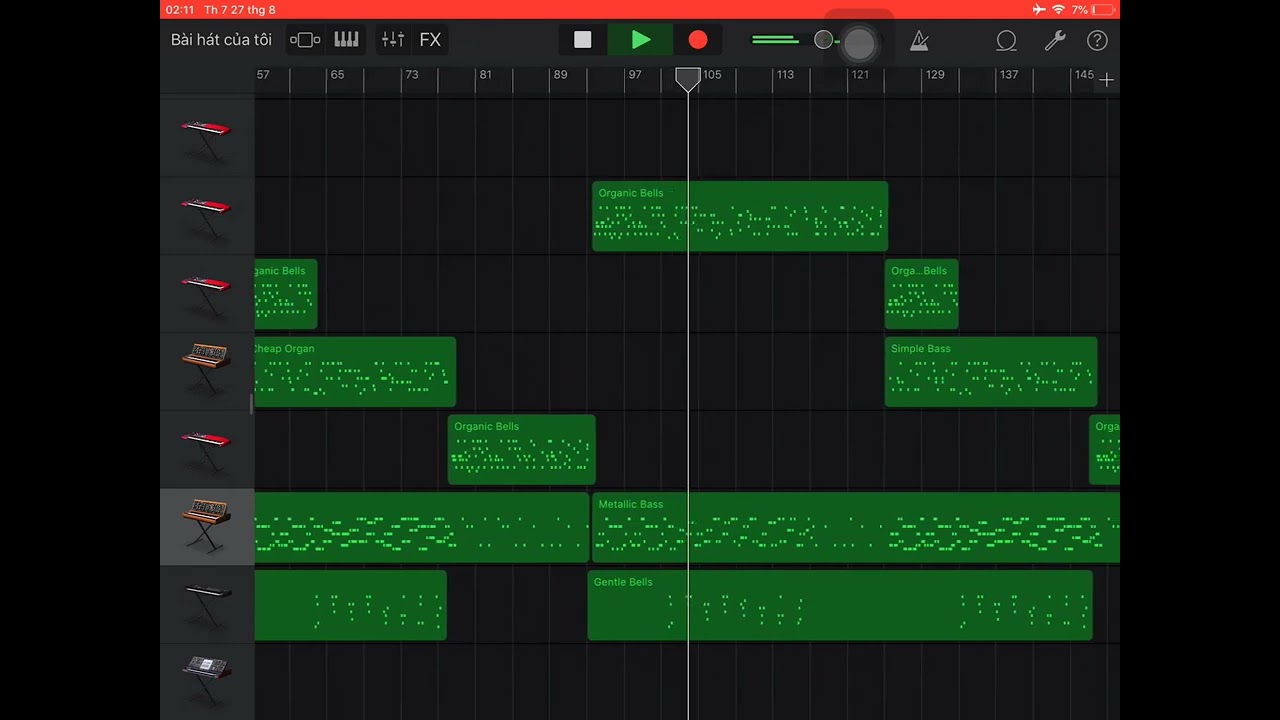Tap bar 129 on the ruler
The image size is (1280, 720).
coord(935,75)
